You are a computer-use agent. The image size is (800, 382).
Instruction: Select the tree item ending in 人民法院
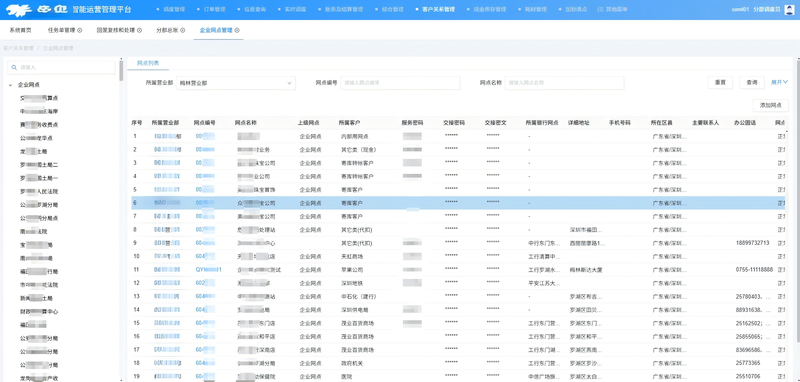(39, 191)
